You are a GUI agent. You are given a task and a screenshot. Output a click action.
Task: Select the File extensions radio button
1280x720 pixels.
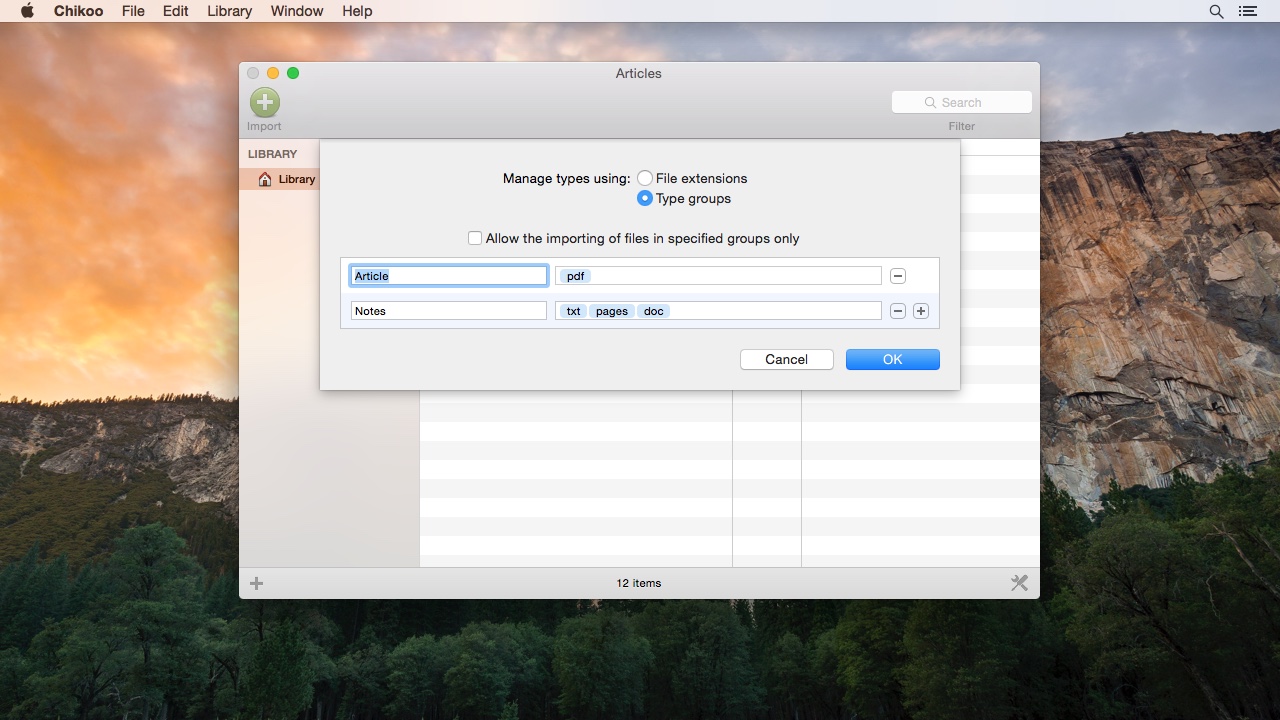(645, 178)
